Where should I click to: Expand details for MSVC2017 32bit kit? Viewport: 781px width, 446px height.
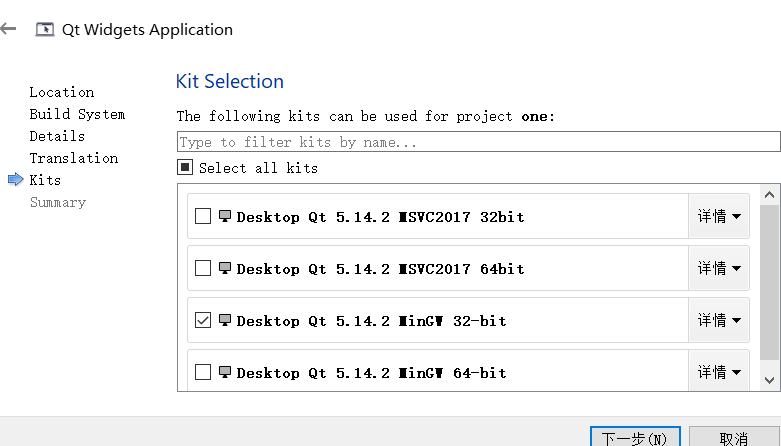719,216
